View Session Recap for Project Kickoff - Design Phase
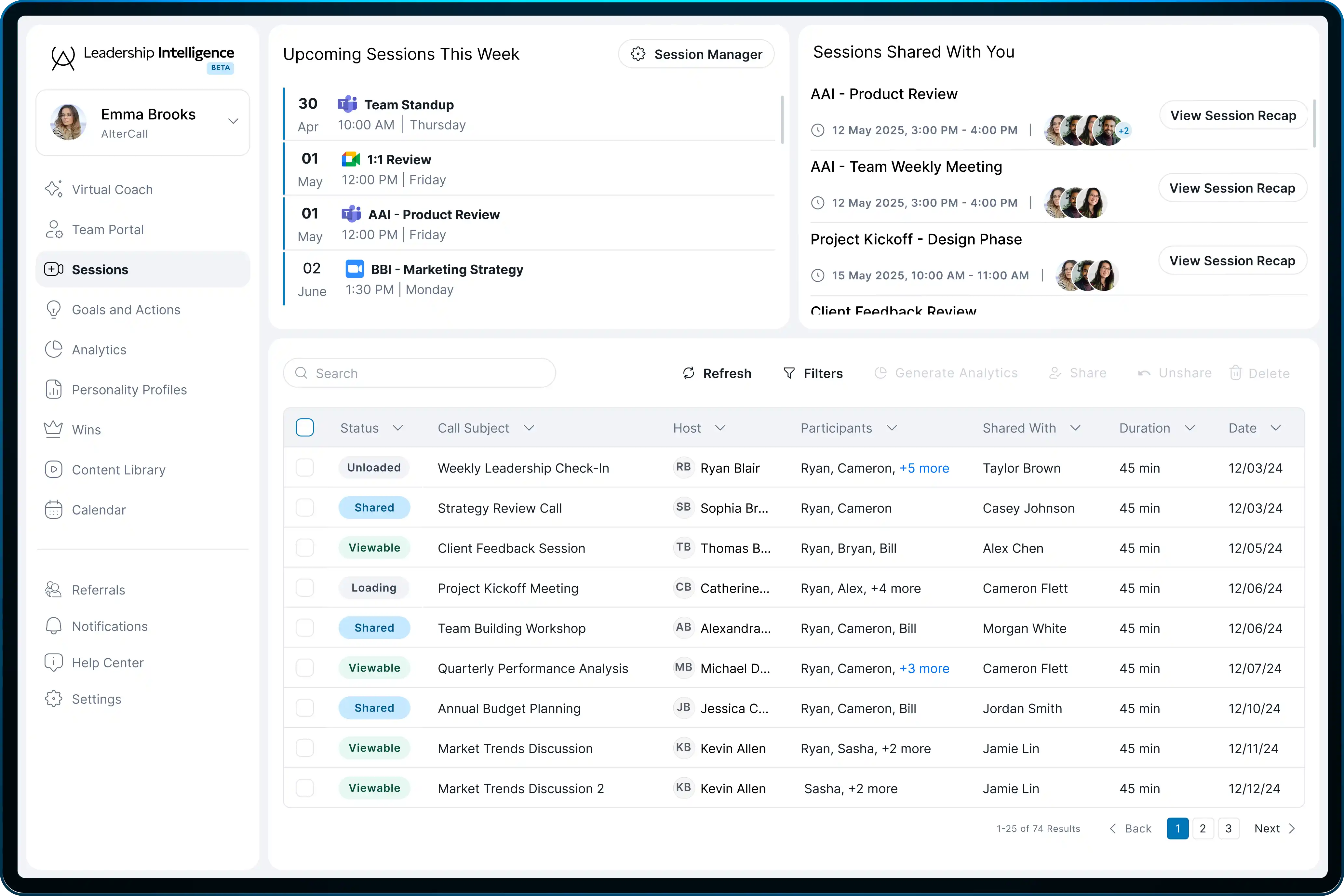The image size is (1344, 896). tap(1232, 261)
